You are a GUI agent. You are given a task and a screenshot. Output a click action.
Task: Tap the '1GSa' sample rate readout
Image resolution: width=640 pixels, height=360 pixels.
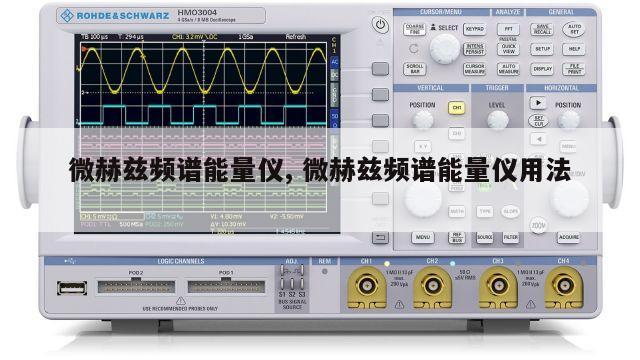[246, 37]
